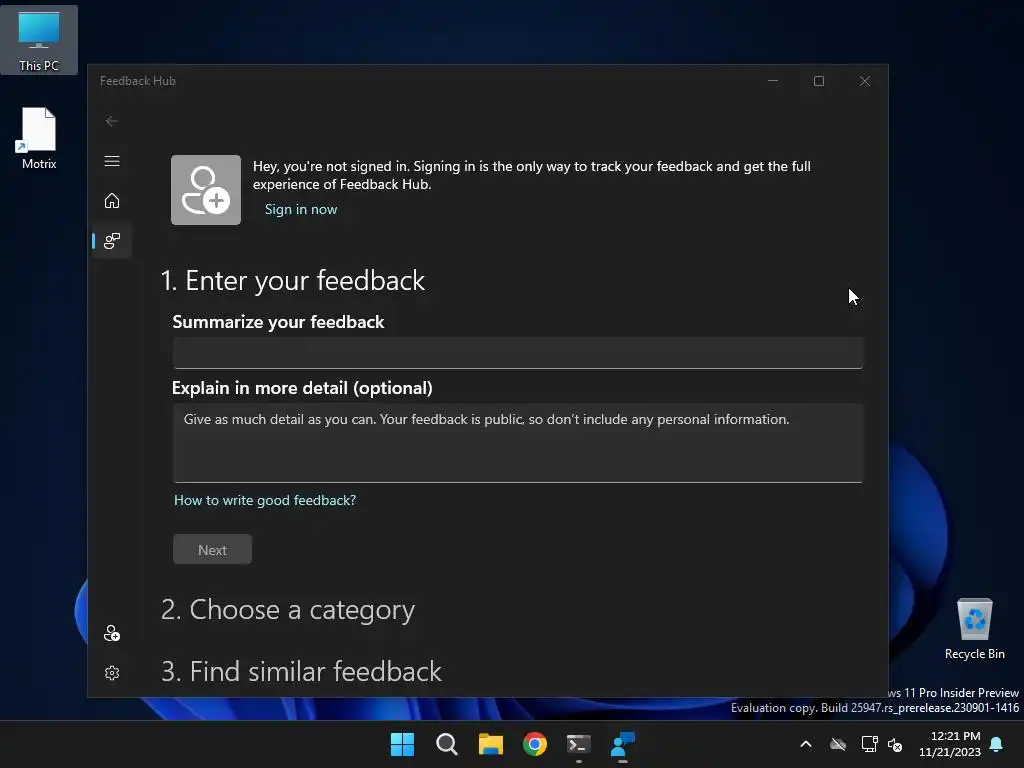Click the Summarize your feedback field
Image resolution: width=1024 pixels, height=768 pixels.
click(518, 353)
